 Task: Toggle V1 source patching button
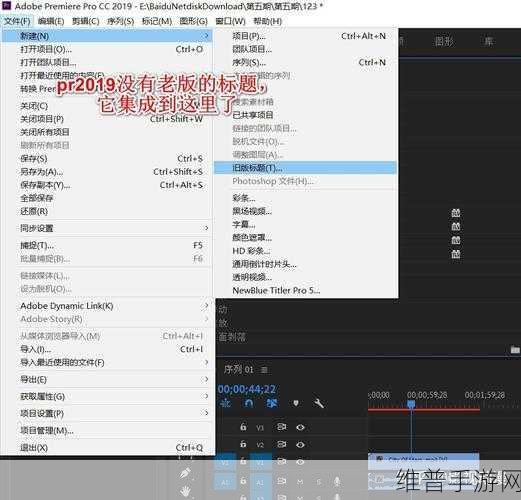[x=225, y=463]
